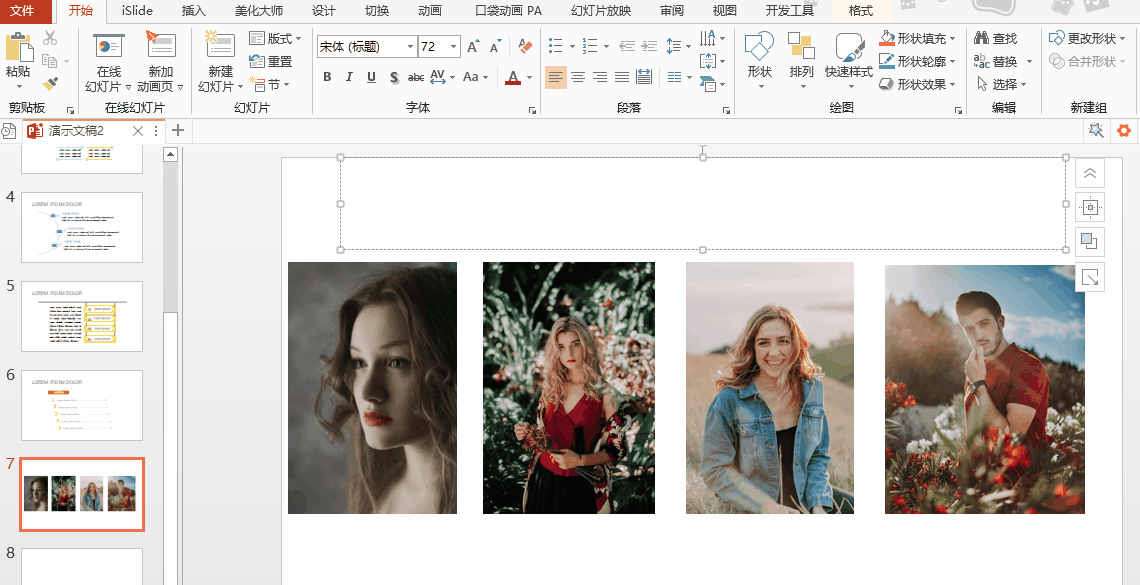Click the orange settings gear icon

pyautogui.click(x=1124, y=131)
